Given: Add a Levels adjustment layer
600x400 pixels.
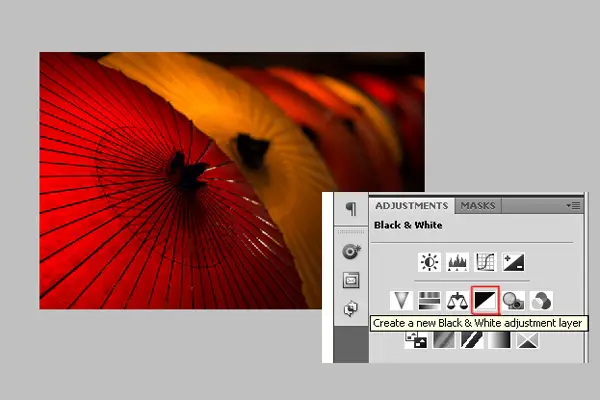Looking at the screenshot, I should point(458,262).
